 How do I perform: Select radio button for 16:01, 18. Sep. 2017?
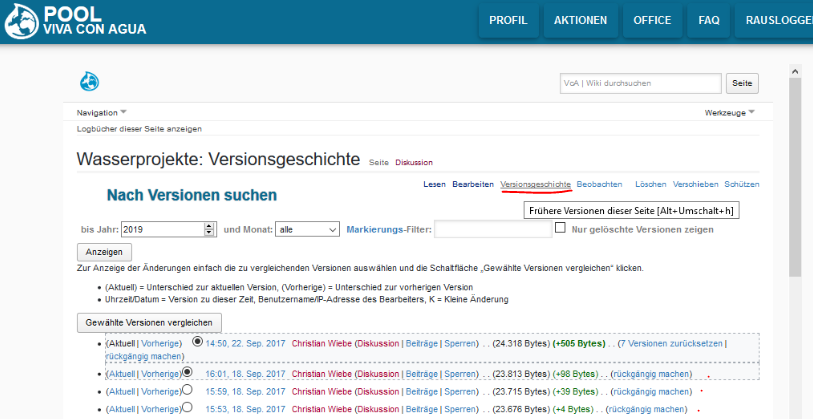pos(187,373)
